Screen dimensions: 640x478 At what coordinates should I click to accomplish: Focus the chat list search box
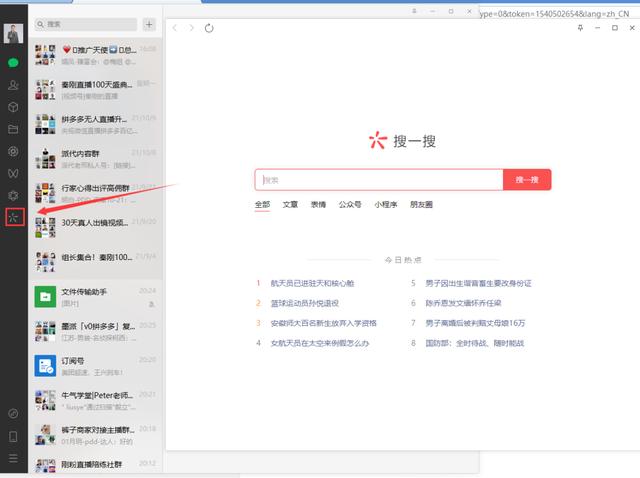tap(85, 24)
